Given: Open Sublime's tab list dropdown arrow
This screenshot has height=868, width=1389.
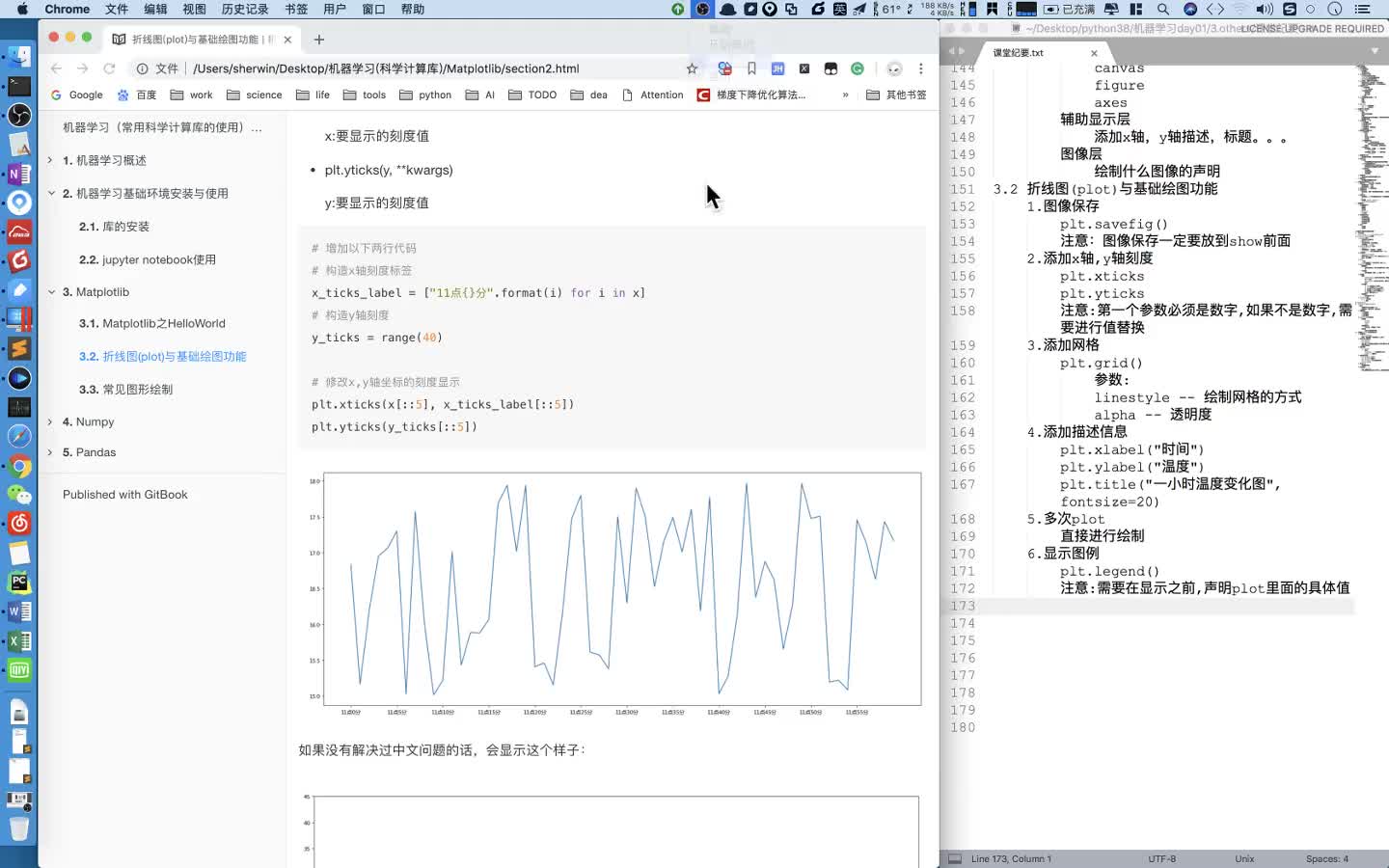Looking at the screenshot, I should click(1375, 51).
